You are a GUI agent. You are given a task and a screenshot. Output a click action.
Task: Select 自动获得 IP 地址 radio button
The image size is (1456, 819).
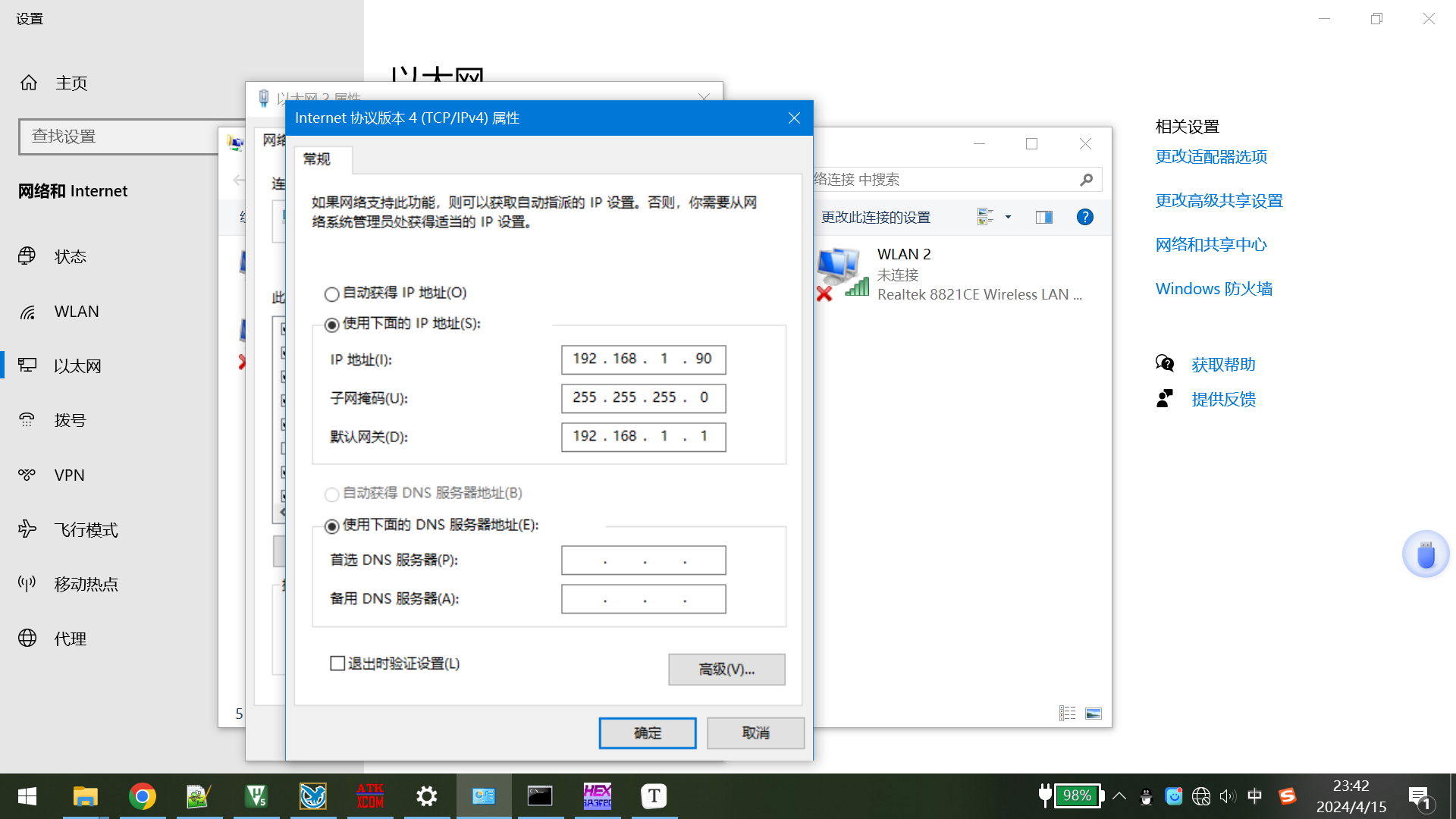point(331,293)
